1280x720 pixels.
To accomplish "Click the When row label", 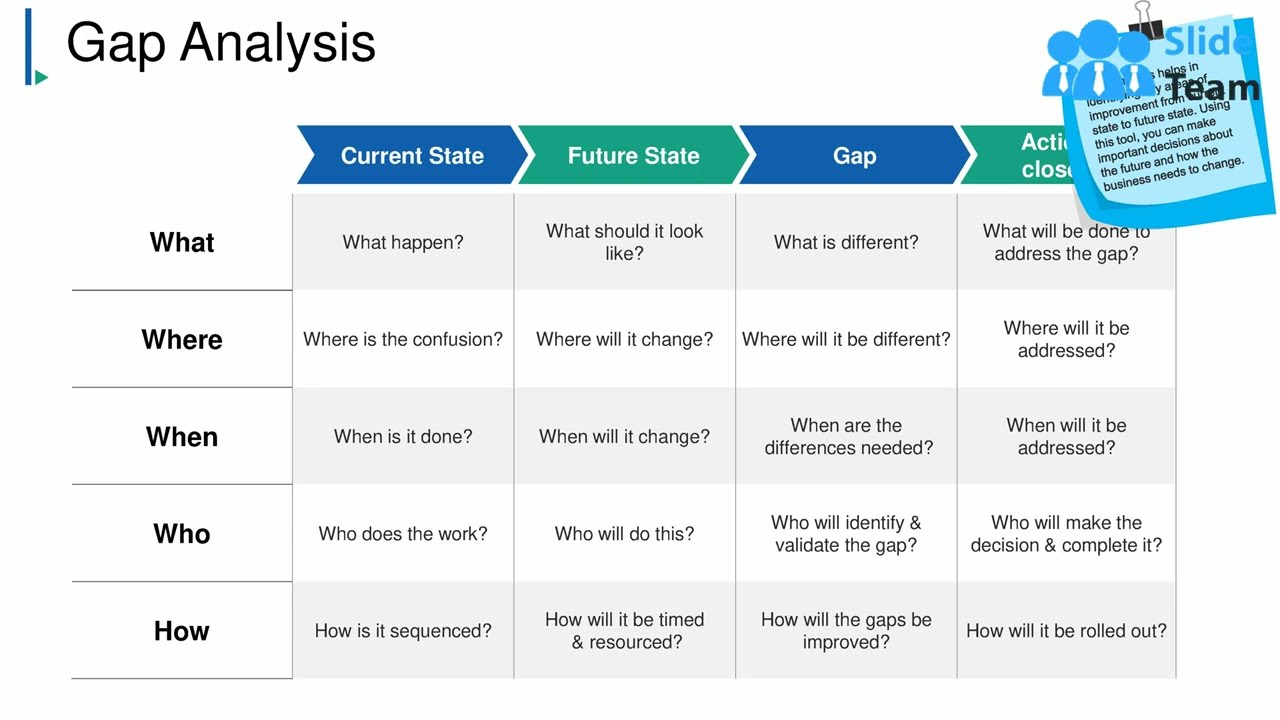I will 182,437.
